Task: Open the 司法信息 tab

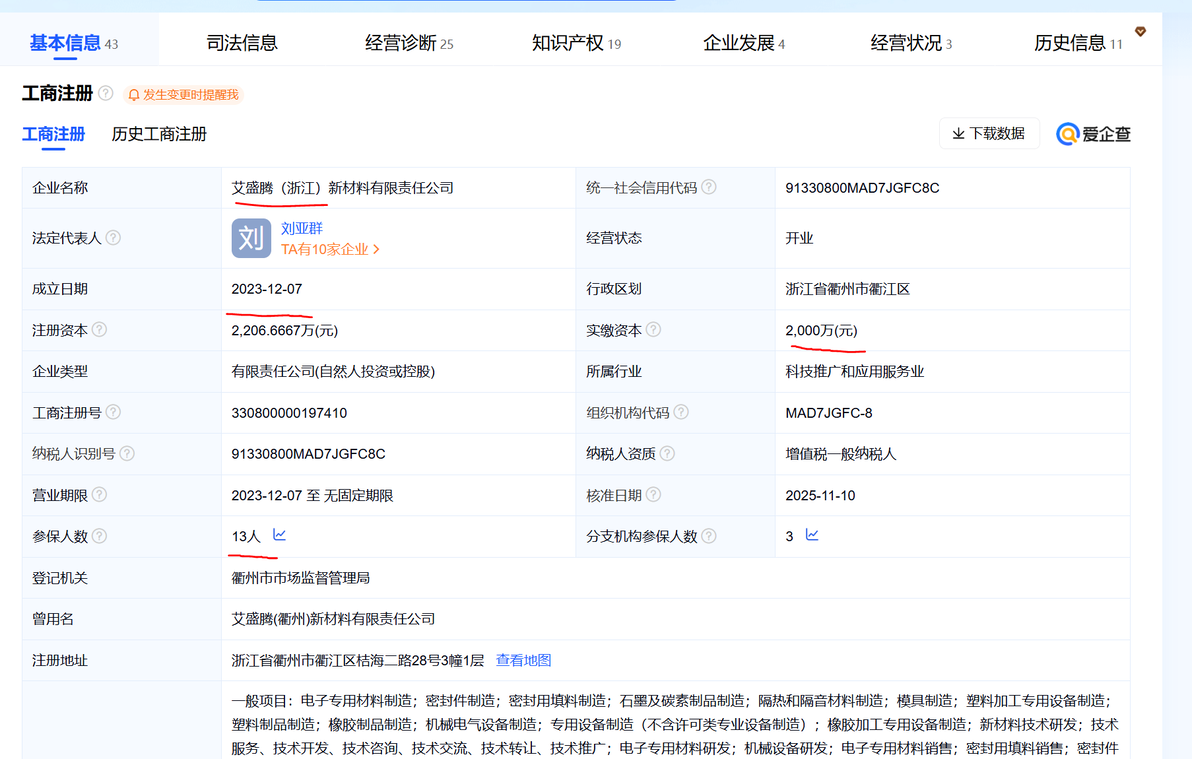Action: point(242,43)
